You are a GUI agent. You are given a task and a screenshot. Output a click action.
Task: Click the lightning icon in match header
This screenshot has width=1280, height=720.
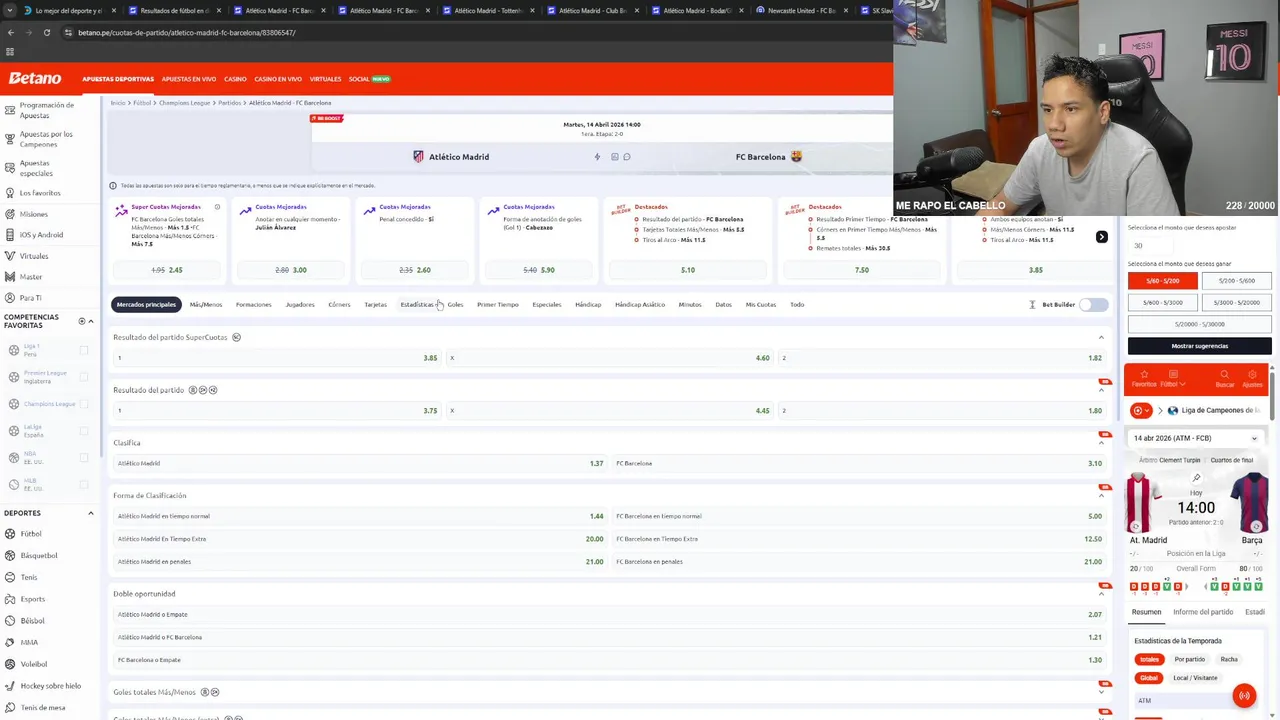597,157
